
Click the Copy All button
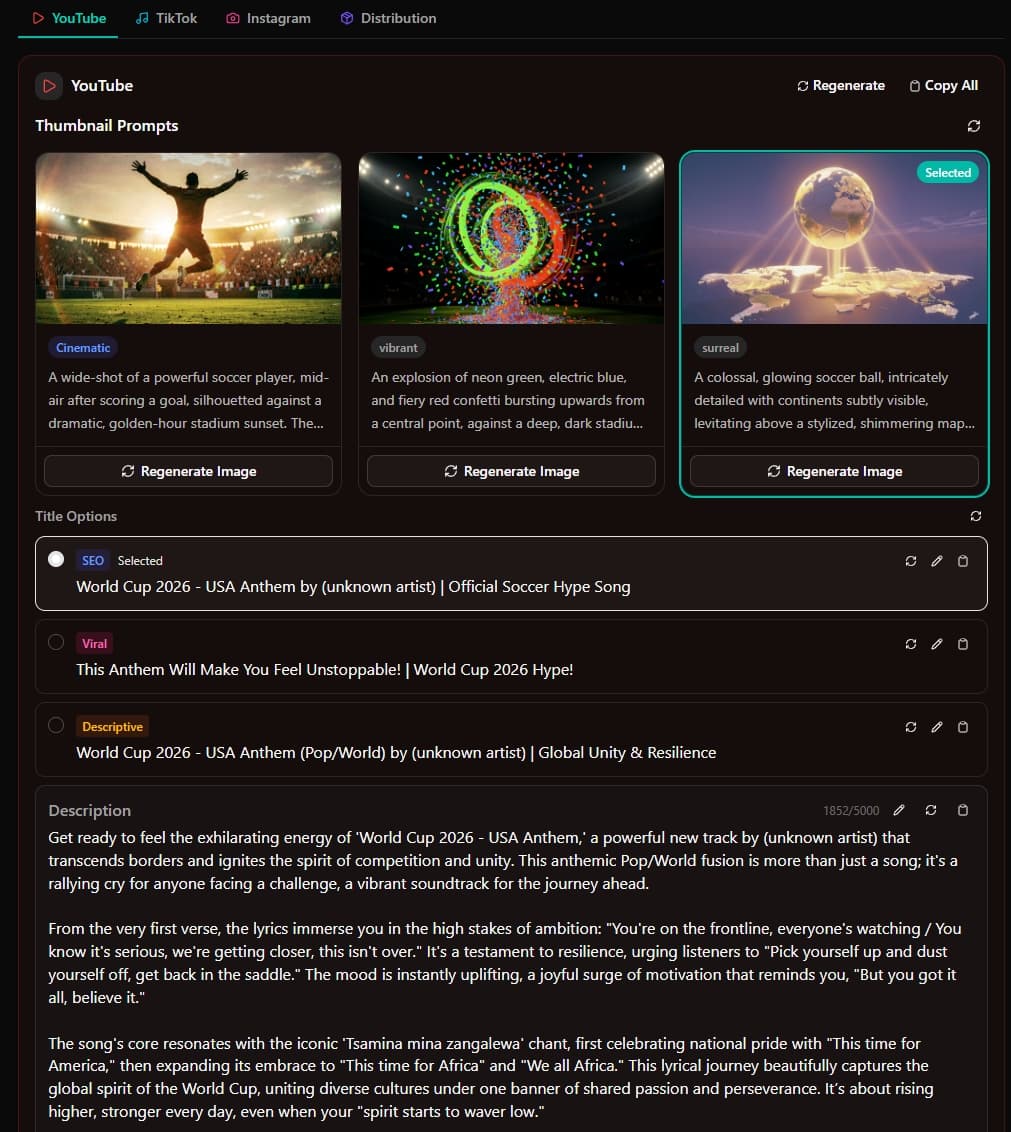click(943, 86)
